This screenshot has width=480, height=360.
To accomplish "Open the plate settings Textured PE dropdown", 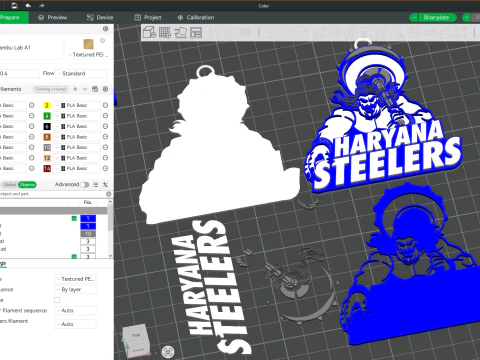I will [x=75, y=279].
